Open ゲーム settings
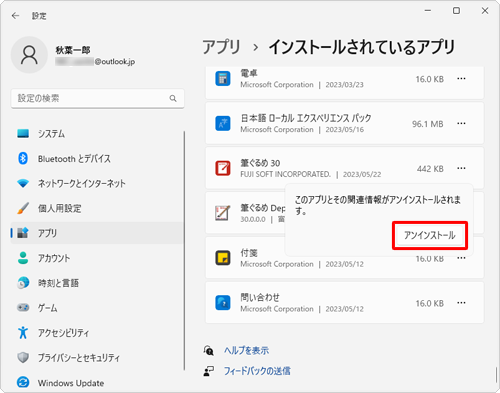Viewport: 500px width, 393px height. (97, 308)
